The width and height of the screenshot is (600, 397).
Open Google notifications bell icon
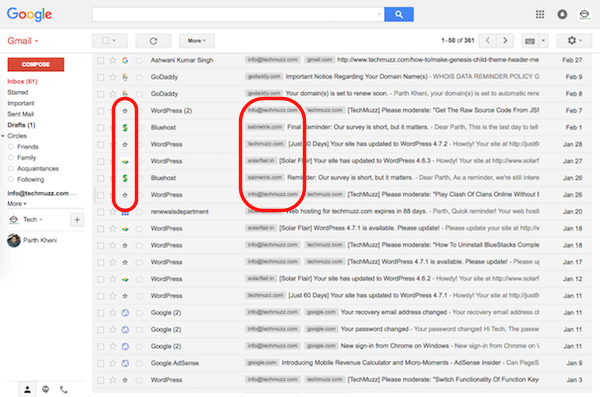(562, 15)
